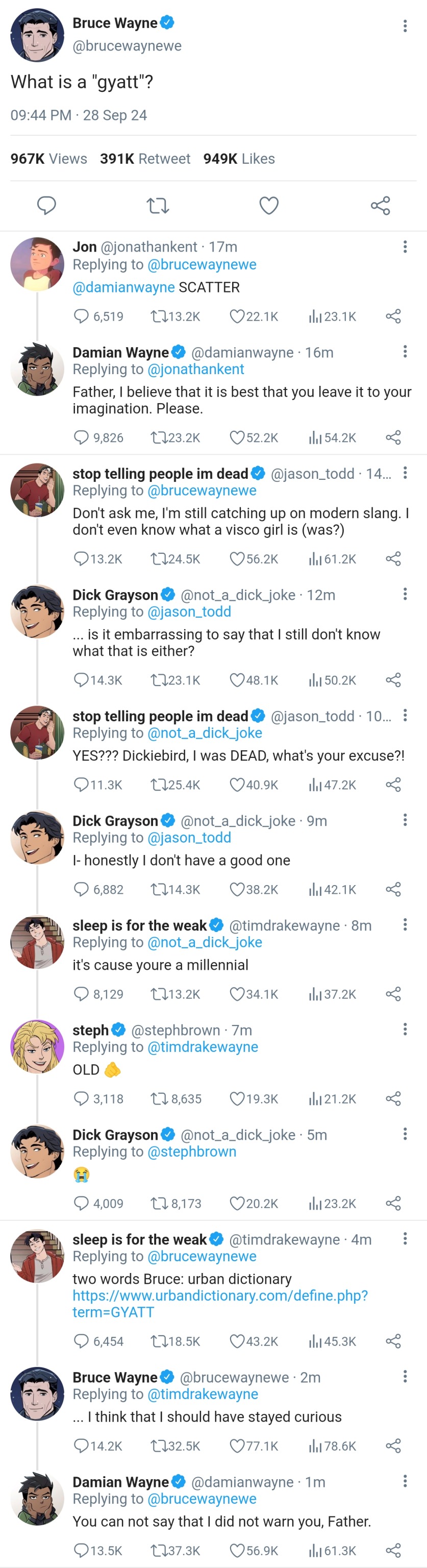427x1568 pixels.
Task: Click the @damianwayne mention in Jon's reply
Action: click(x=123, y=287)
